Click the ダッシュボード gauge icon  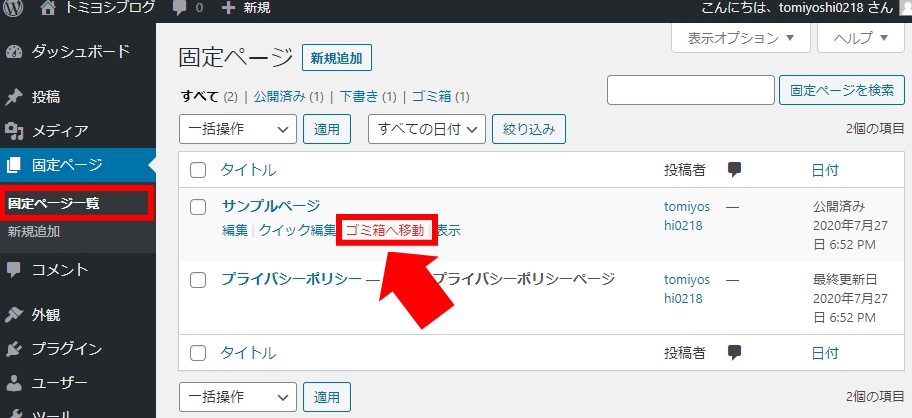[x=14, y=52]
